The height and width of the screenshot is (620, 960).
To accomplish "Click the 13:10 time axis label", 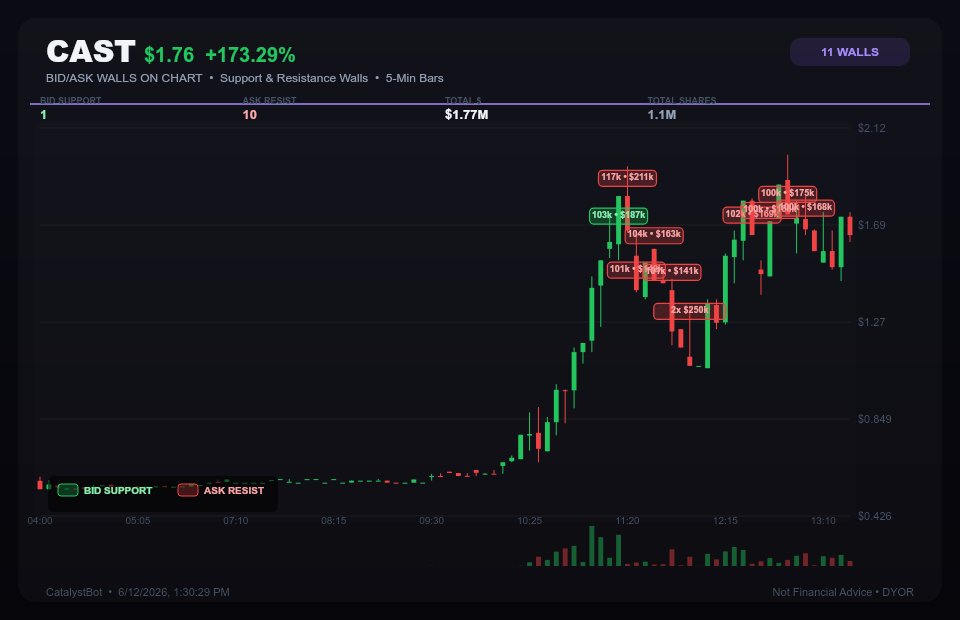I will [x=823, y=521].
